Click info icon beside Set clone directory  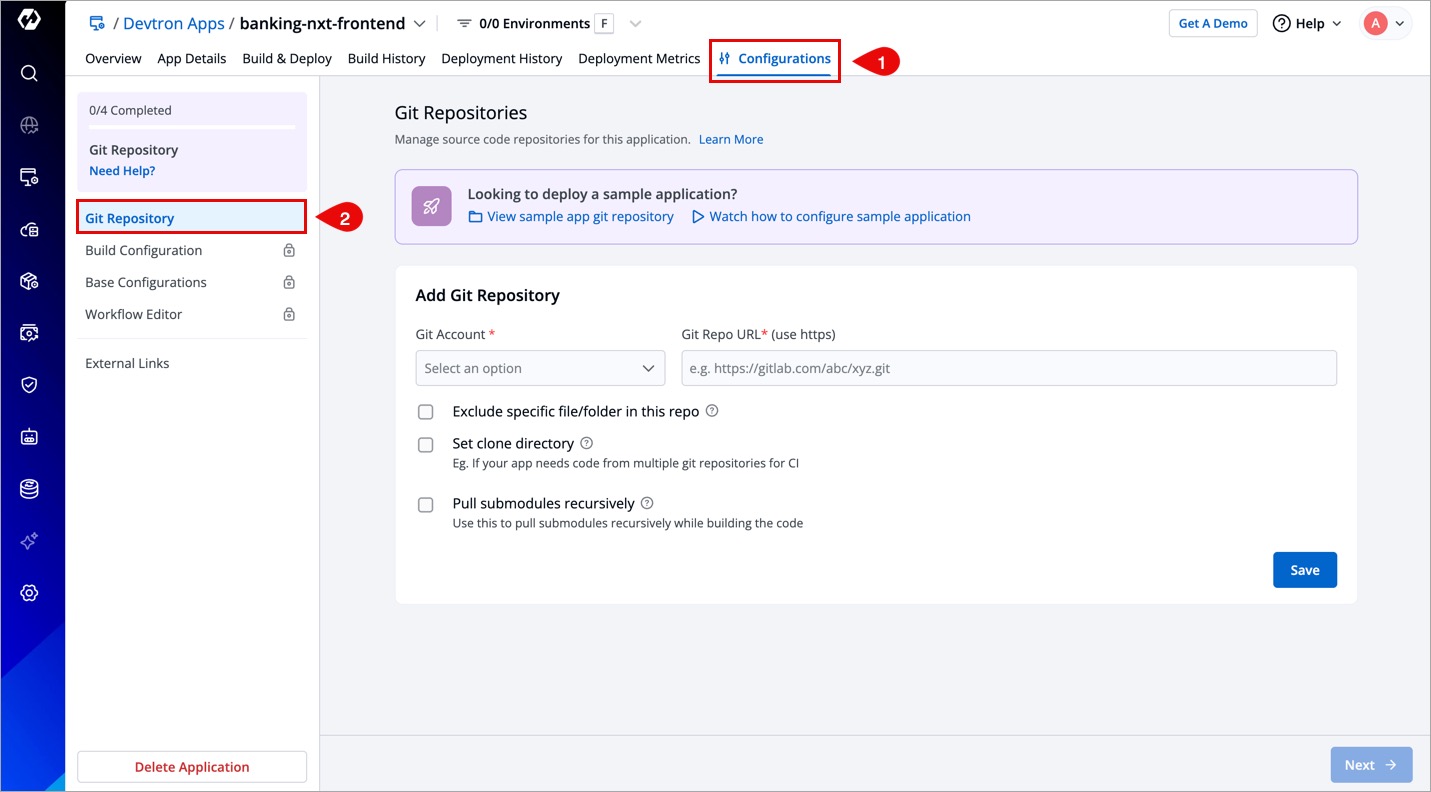point(587,443)
